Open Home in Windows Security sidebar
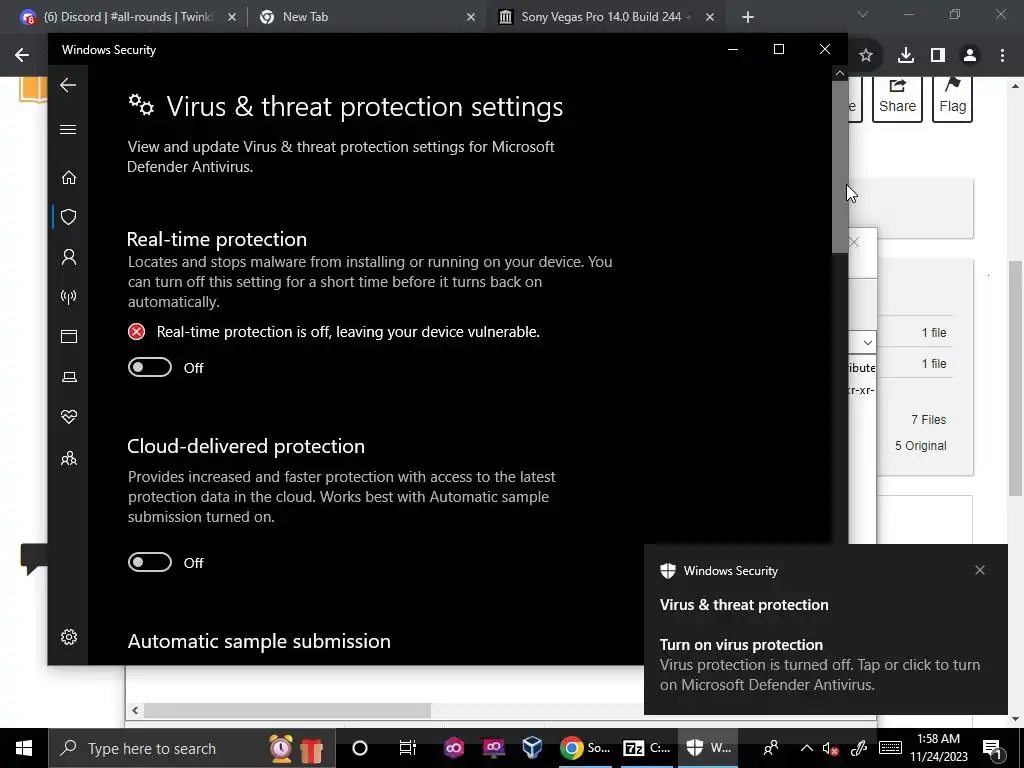This screenshot has width=1024, height=768. 69,178
